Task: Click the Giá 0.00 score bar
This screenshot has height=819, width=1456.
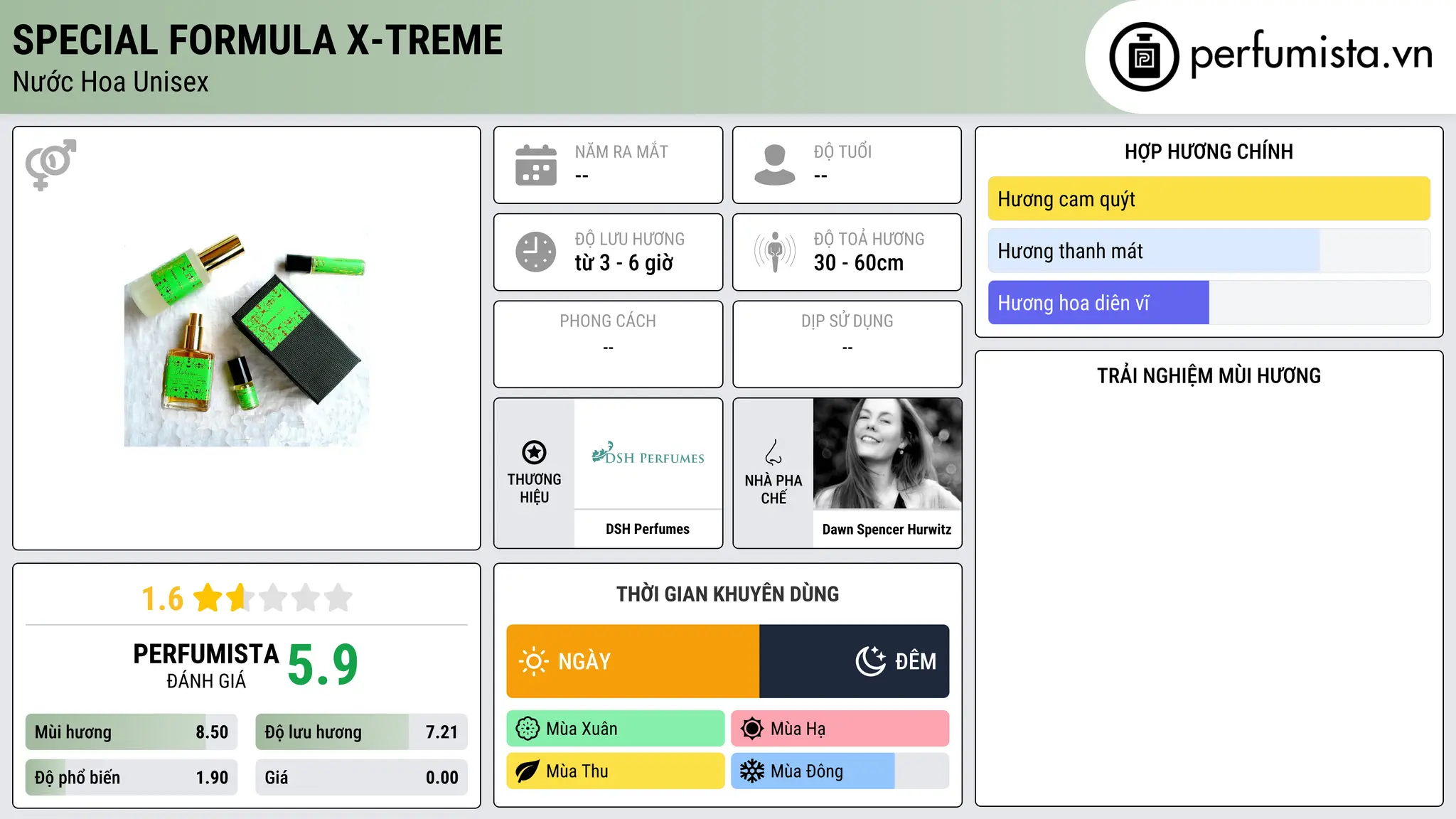Action: 362,778
